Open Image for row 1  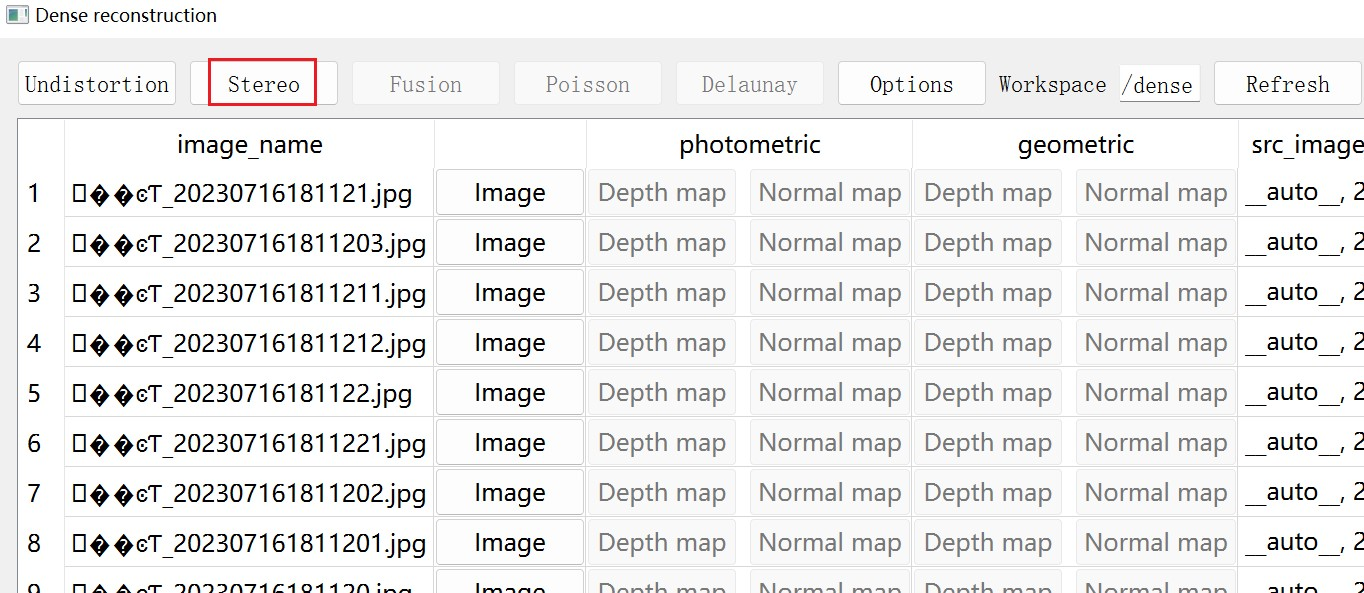tap(510, 193)
